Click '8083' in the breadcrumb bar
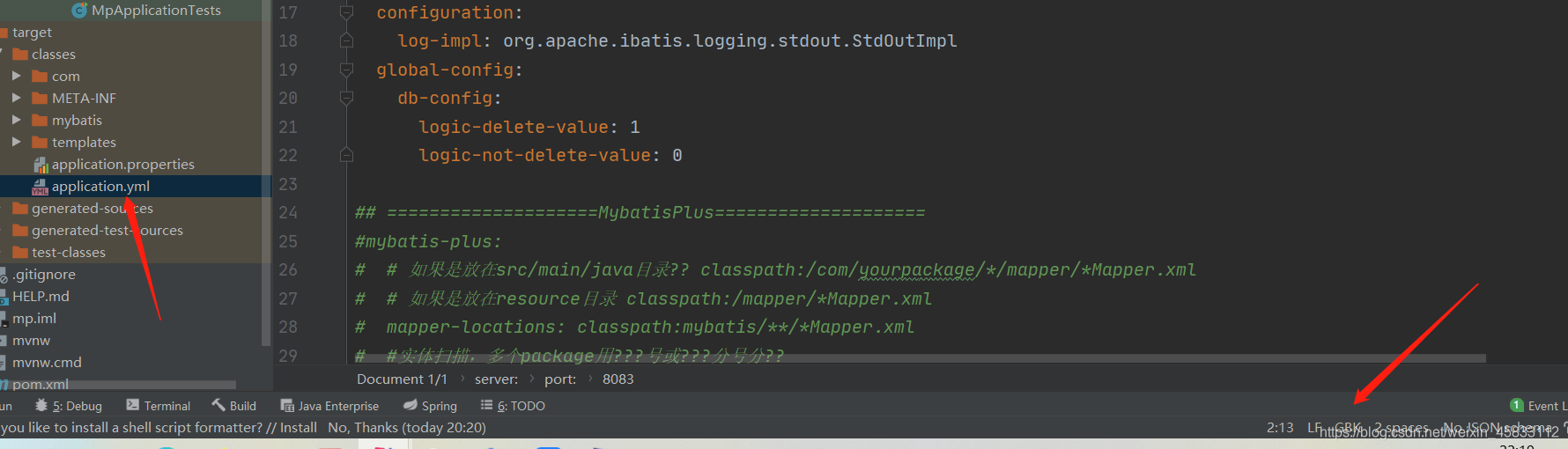 (618, 379)
